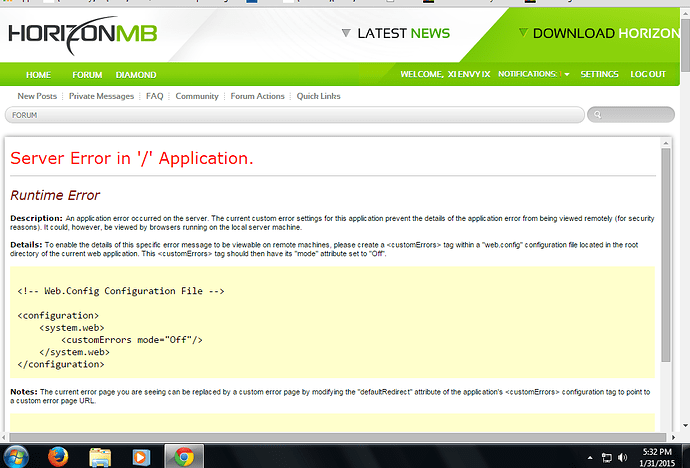Click the Log Out link
Image resolution: width=690 pixels, height=468 pixels.
click(649, 74)
